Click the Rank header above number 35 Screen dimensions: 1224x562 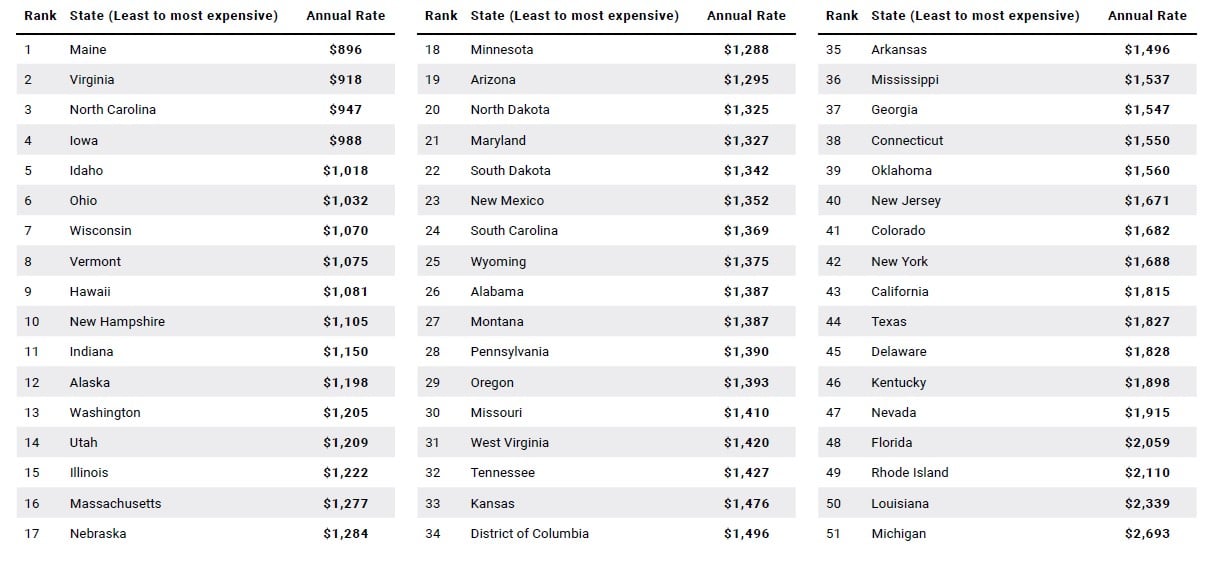(841, 16)
